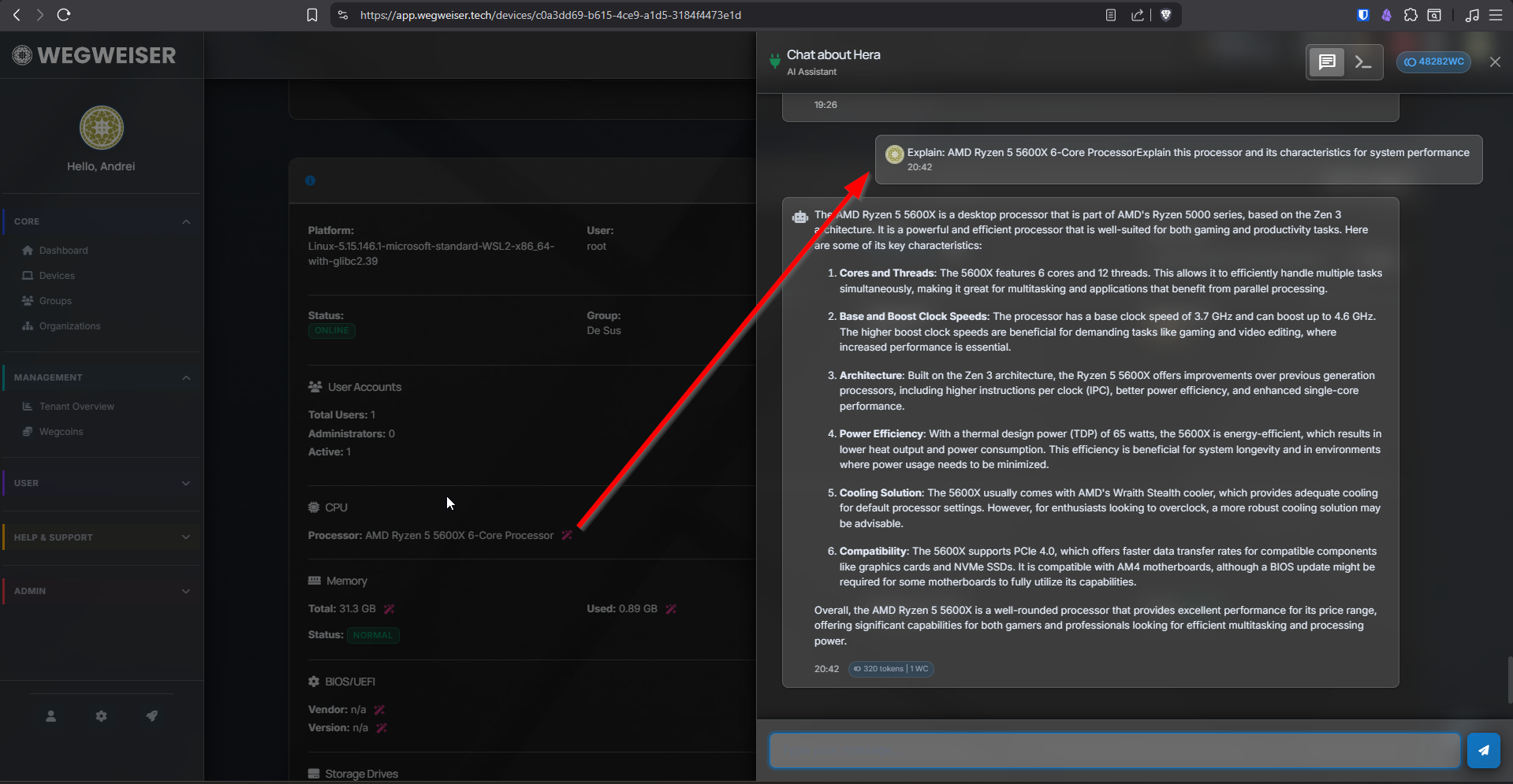
Task: Open the user profile icon in sidebar footer
Action: [50, 716]
